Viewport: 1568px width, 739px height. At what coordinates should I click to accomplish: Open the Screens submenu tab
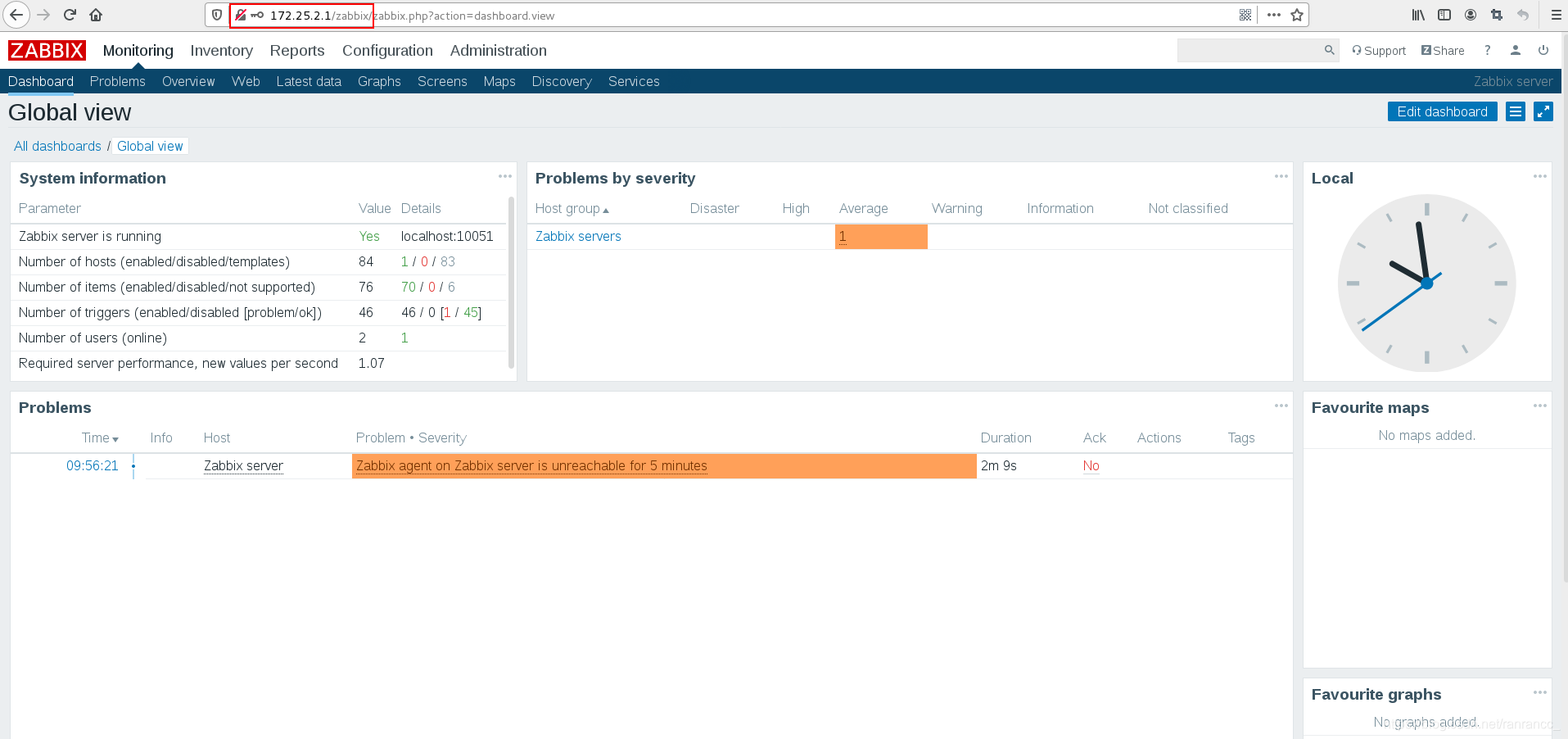(x=442, y=81)
